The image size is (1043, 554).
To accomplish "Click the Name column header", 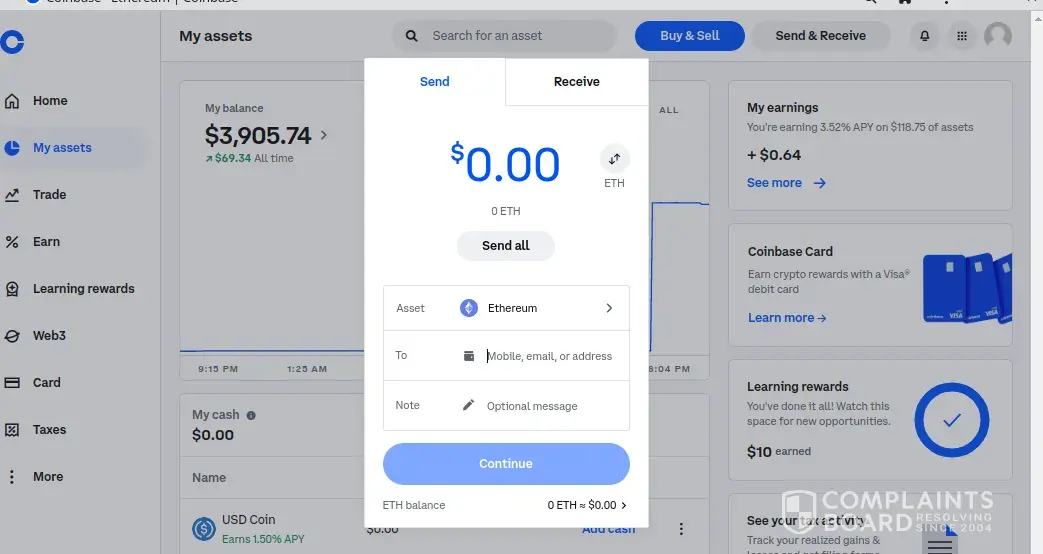I will [209, 478].
